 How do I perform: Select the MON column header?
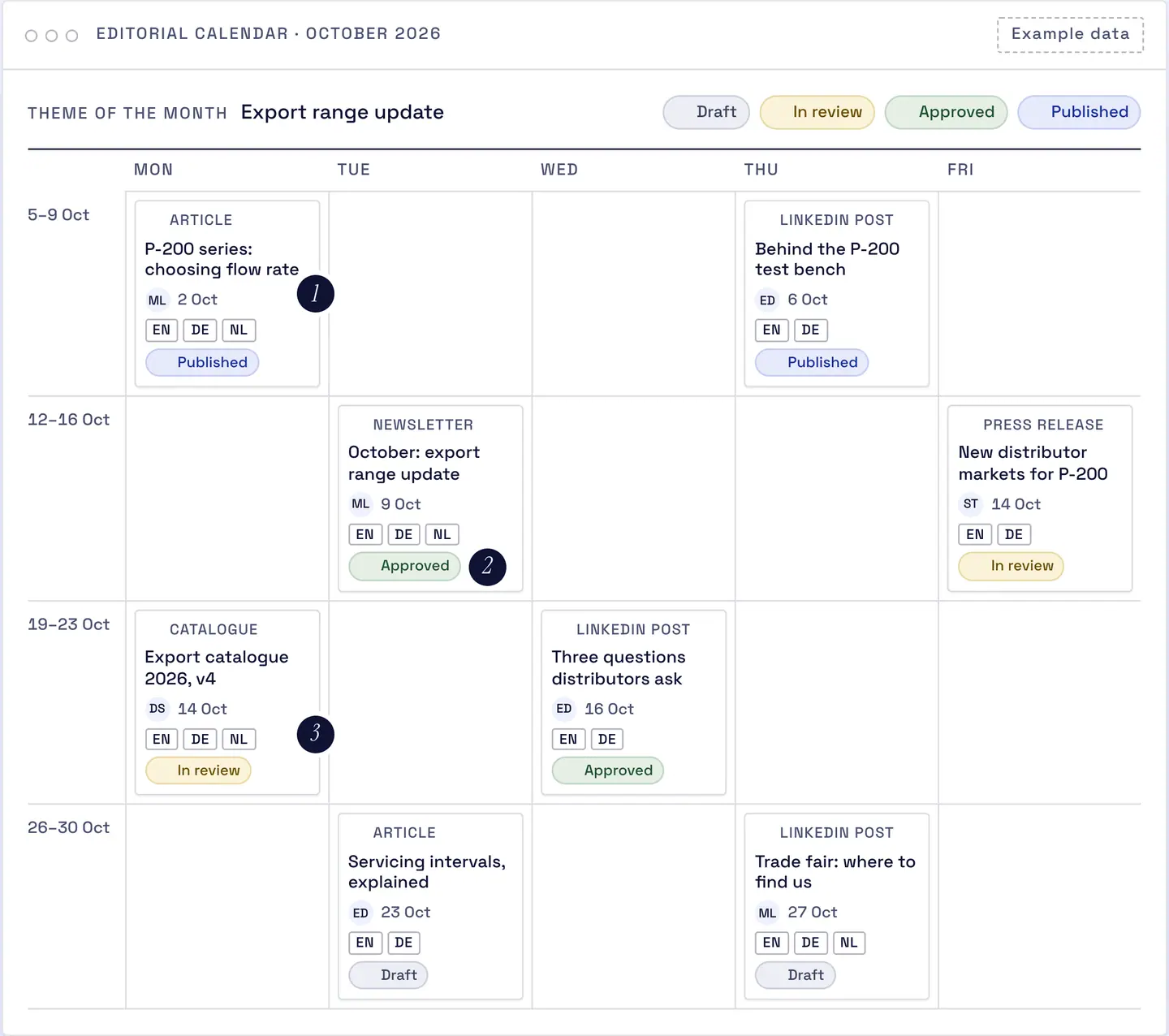pos(153,170)
